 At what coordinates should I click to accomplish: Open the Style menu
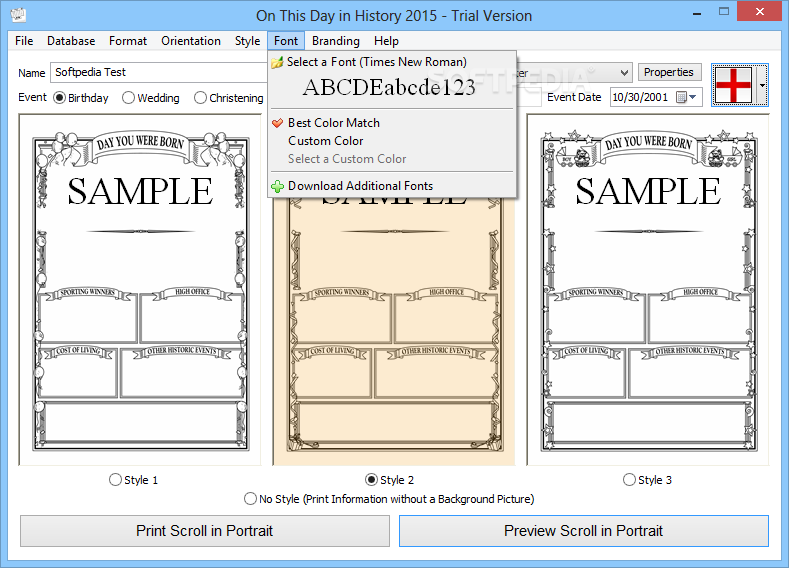[248, 41]
